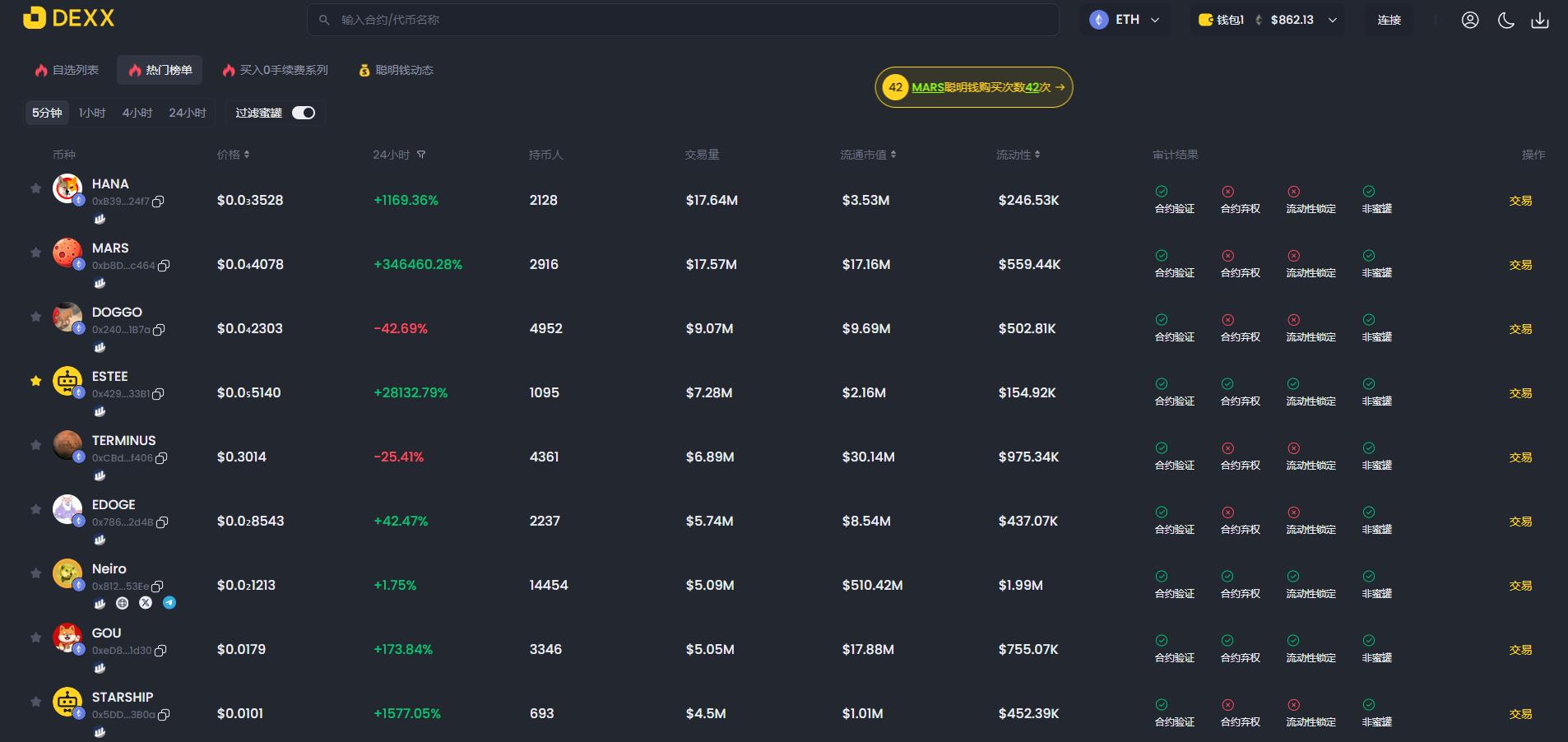Click HANA token avatar
The height and width of the screenshot is (742, 1568).
(67, 188)
